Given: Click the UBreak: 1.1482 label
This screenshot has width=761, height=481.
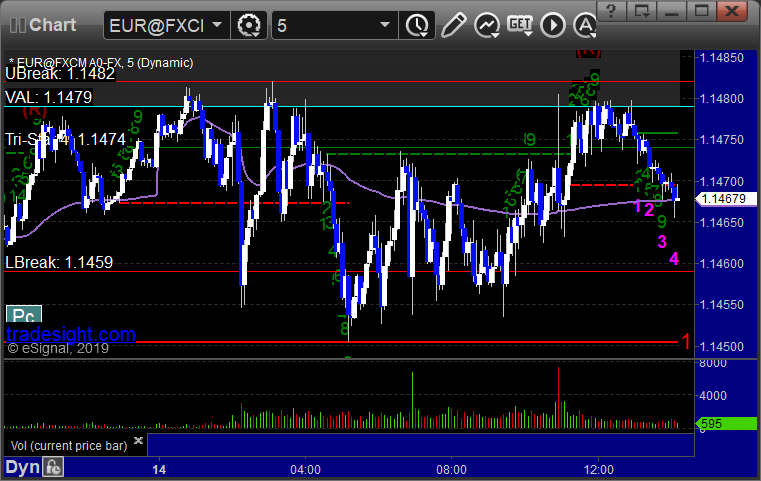Looking at the screenshot, I should click(60, 74).
